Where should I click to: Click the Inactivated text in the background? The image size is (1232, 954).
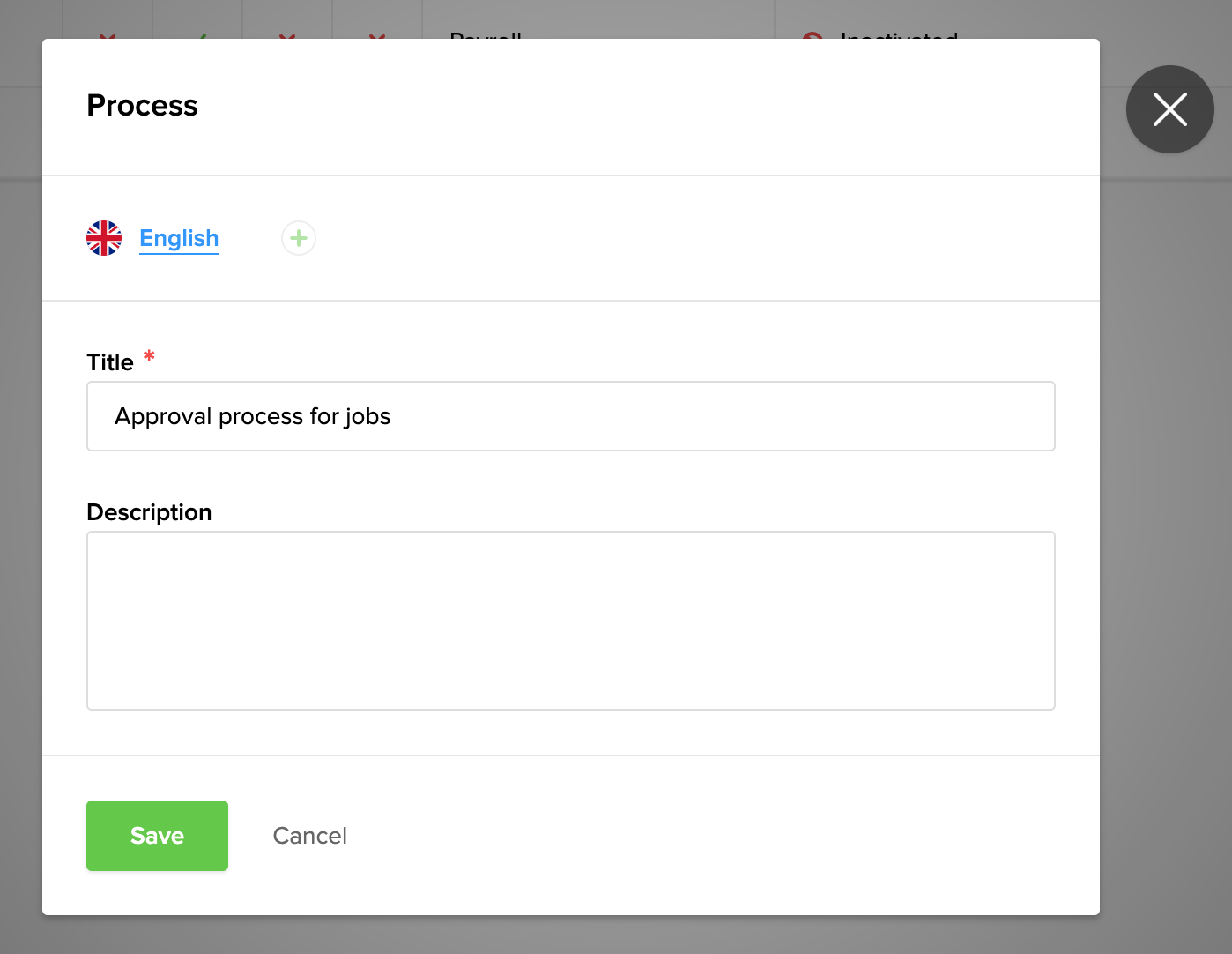click(x=897, y=40)
